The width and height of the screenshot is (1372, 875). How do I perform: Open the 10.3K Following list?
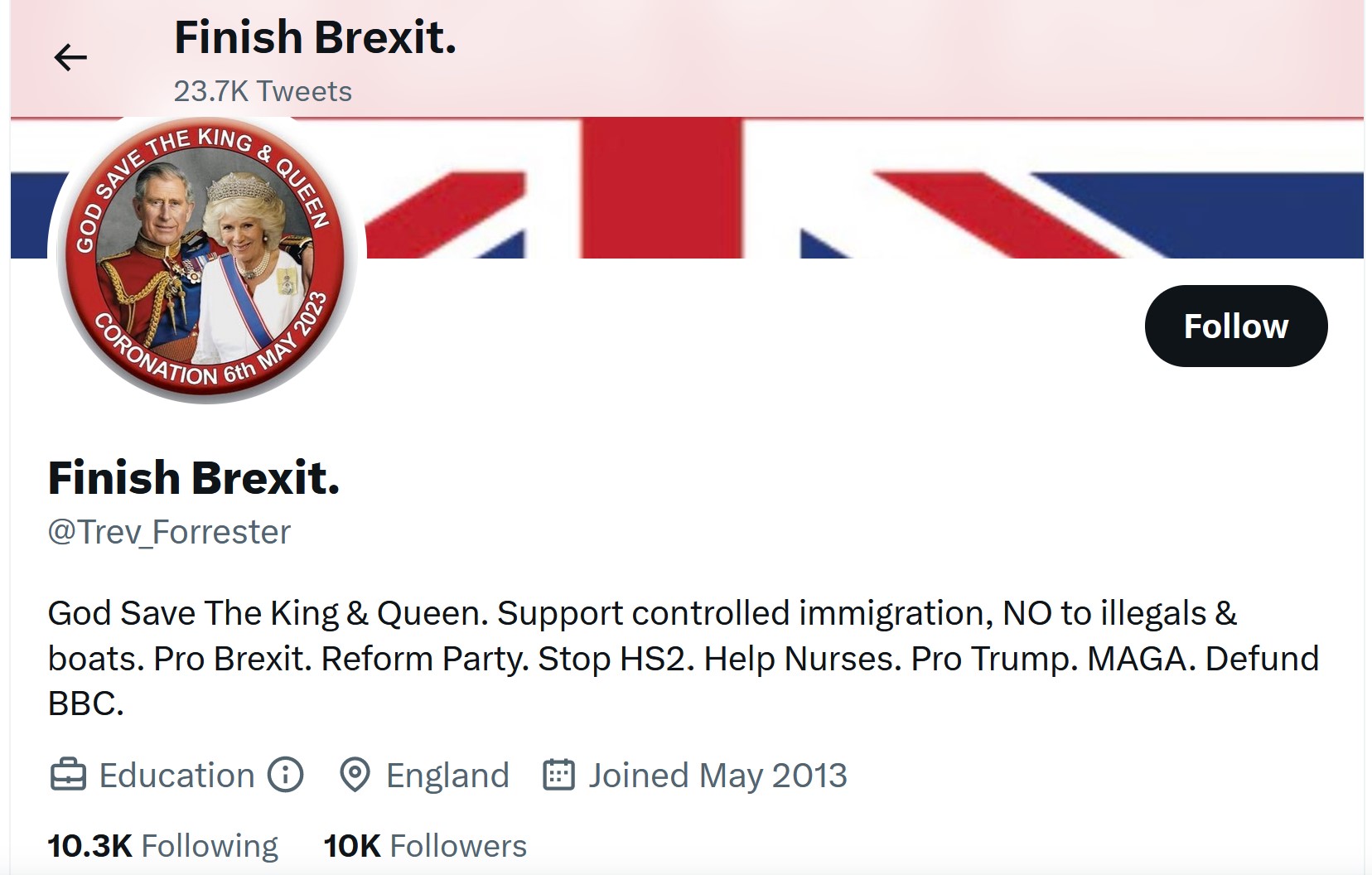(x=163, y=846)
